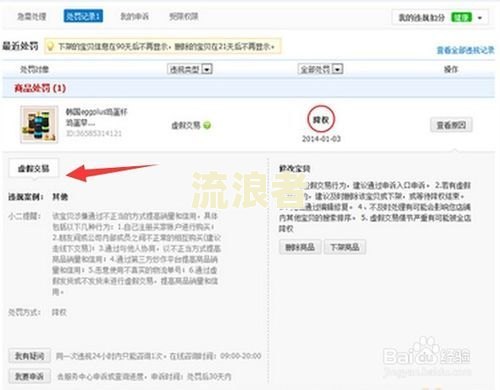Image resolution: width=500 pixels, height=390 pixels.
Task: Open the 韩国eggplus product title link
Action: [x=96, y=117]
